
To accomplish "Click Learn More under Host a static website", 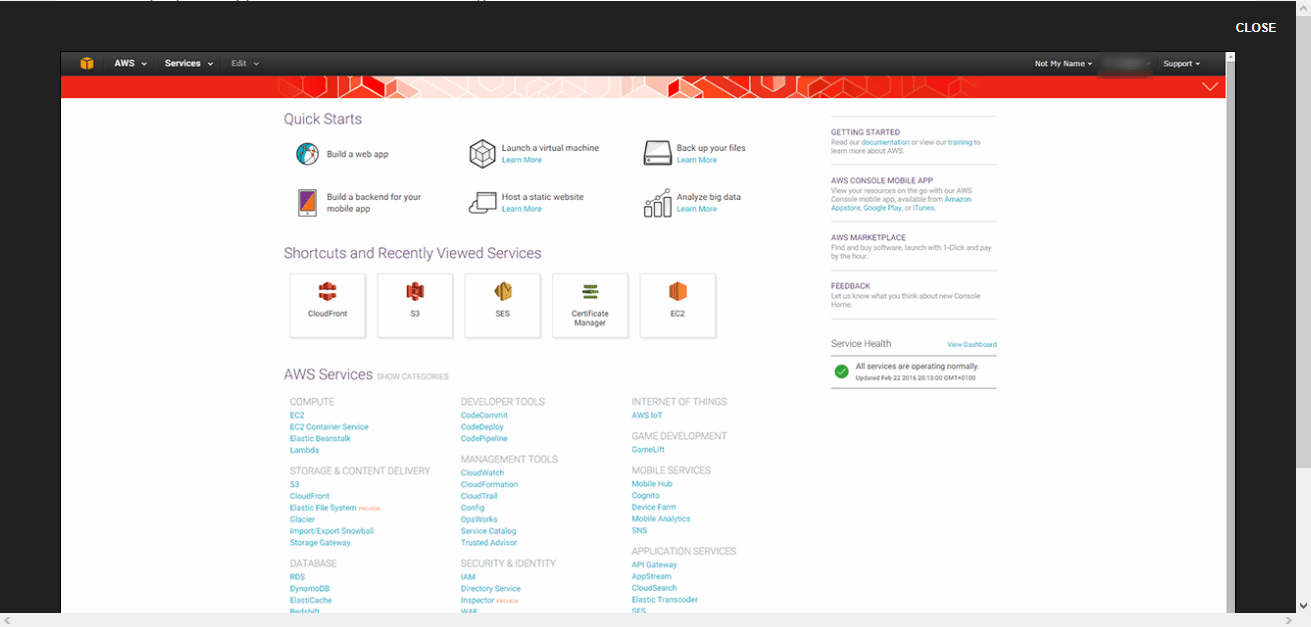I will click(x=522, y=209).
